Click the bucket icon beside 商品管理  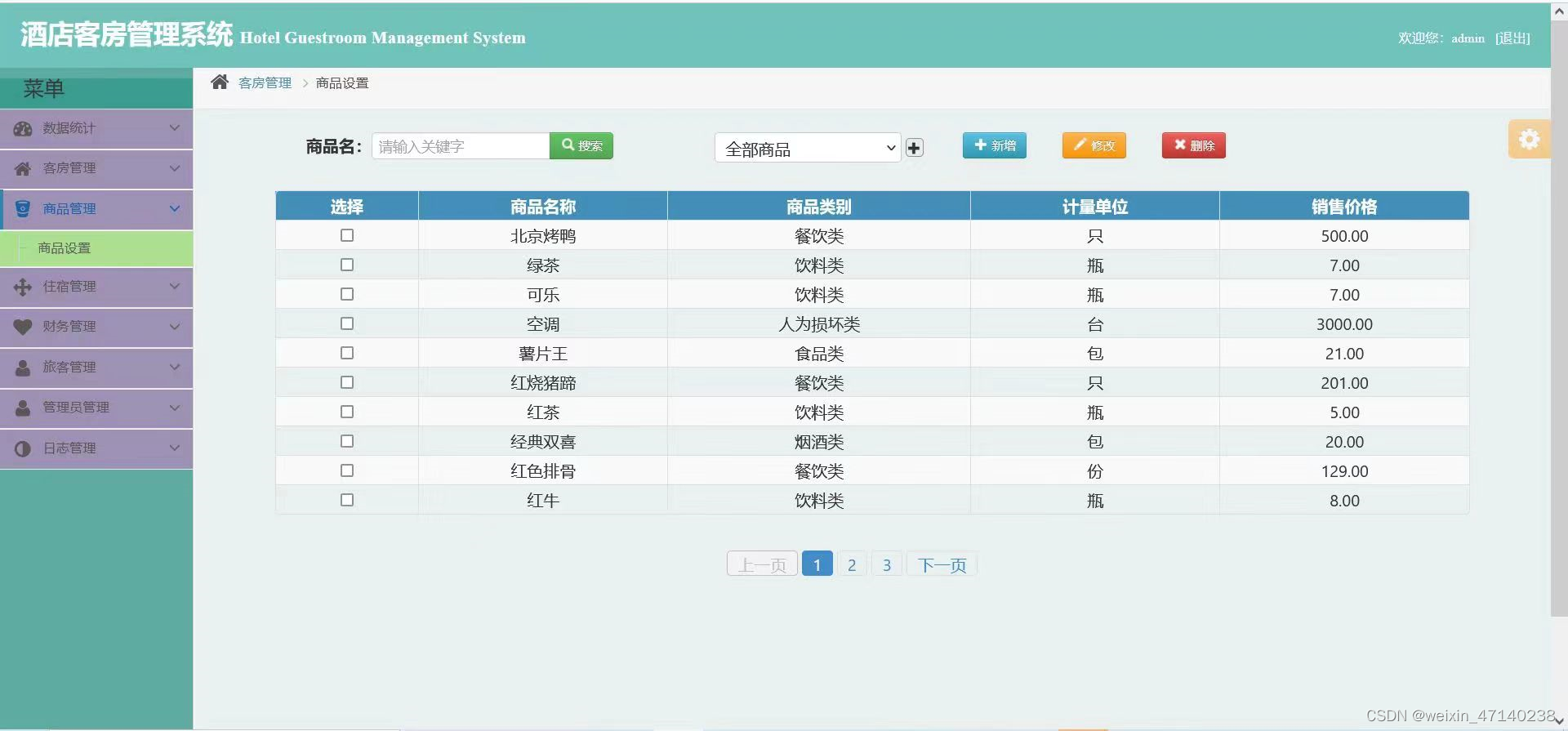(x=23, y=208)
